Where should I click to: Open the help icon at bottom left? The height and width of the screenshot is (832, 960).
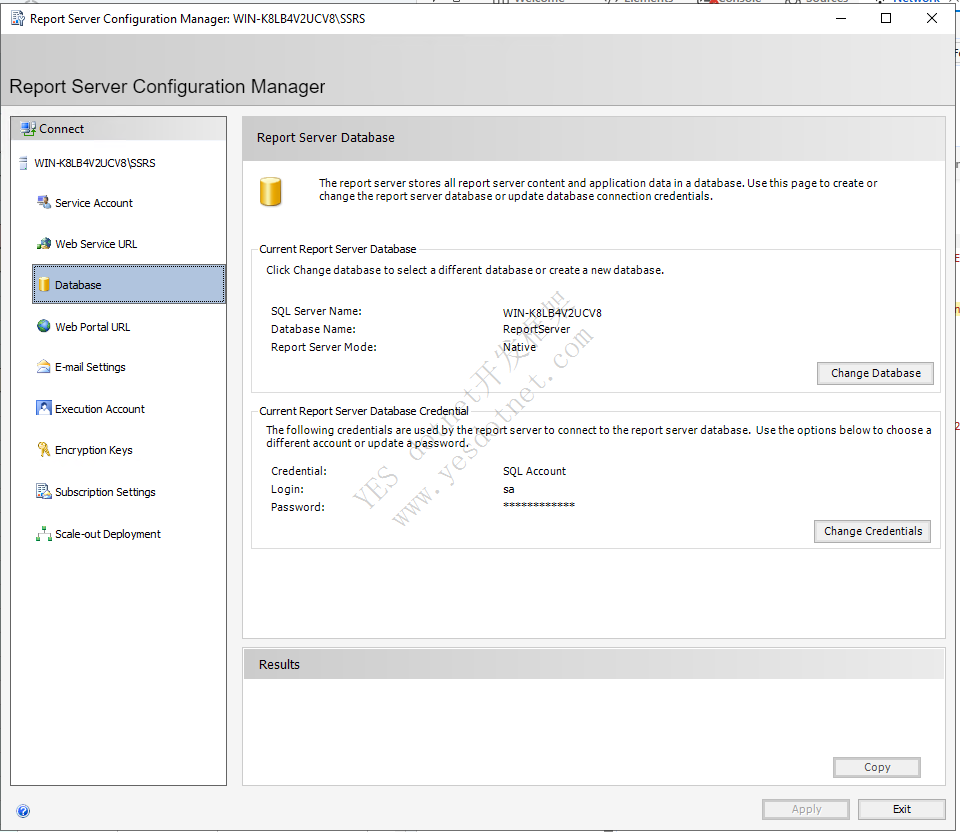pyautogui.click(x=23, y=811)
